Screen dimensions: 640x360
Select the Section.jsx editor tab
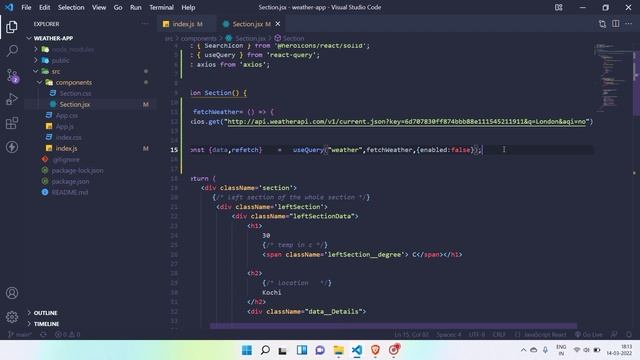pos(251,24)
